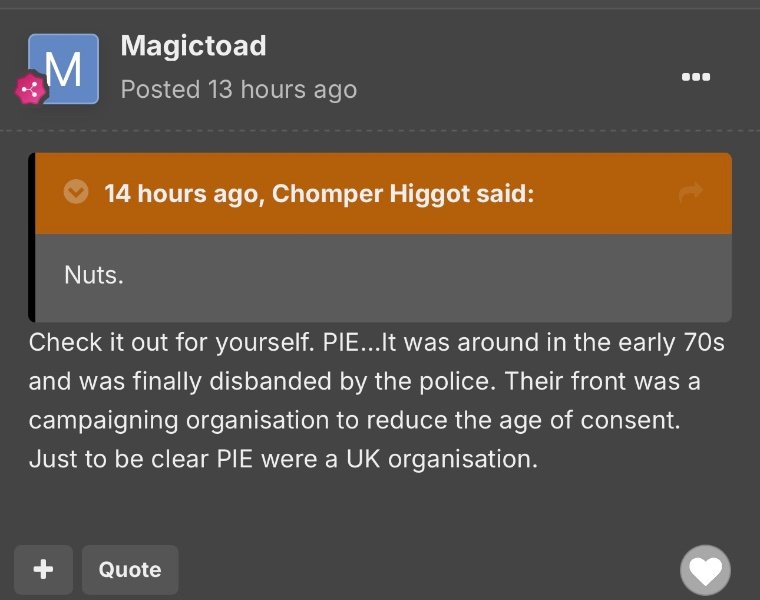Click the black left border of quote
The width and height of the screenshot is (760, 600).
tap(32, 238)
